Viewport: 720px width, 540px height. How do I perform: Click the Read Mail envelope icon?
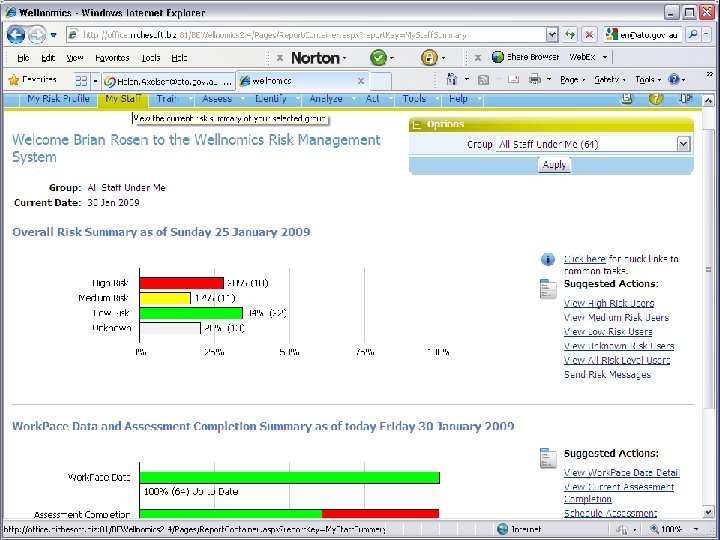coord(513,80)
